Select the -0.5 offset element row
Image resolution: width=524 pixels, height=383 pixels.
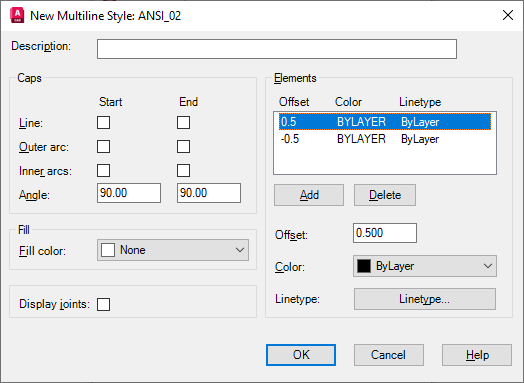(x=385, y=139)
